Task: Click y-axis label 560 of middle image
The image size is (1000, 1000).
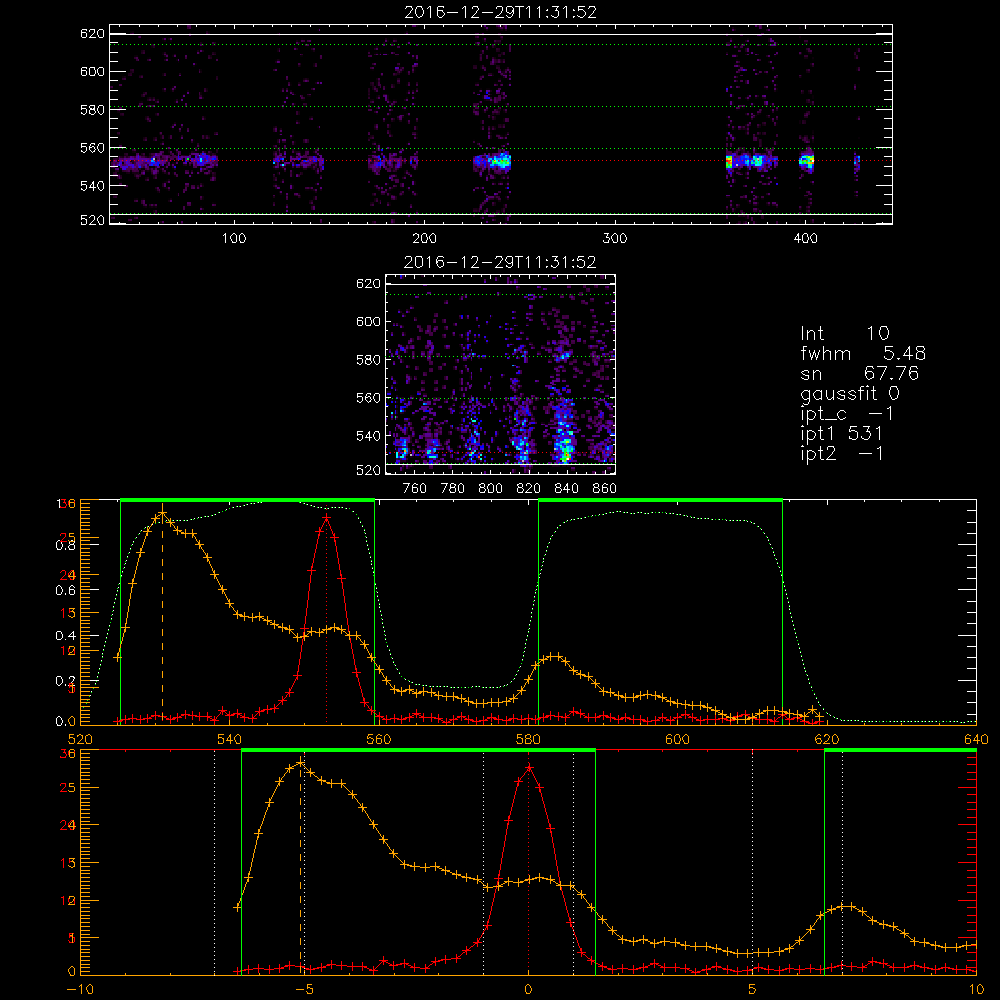Action: (x=368, y=398)
